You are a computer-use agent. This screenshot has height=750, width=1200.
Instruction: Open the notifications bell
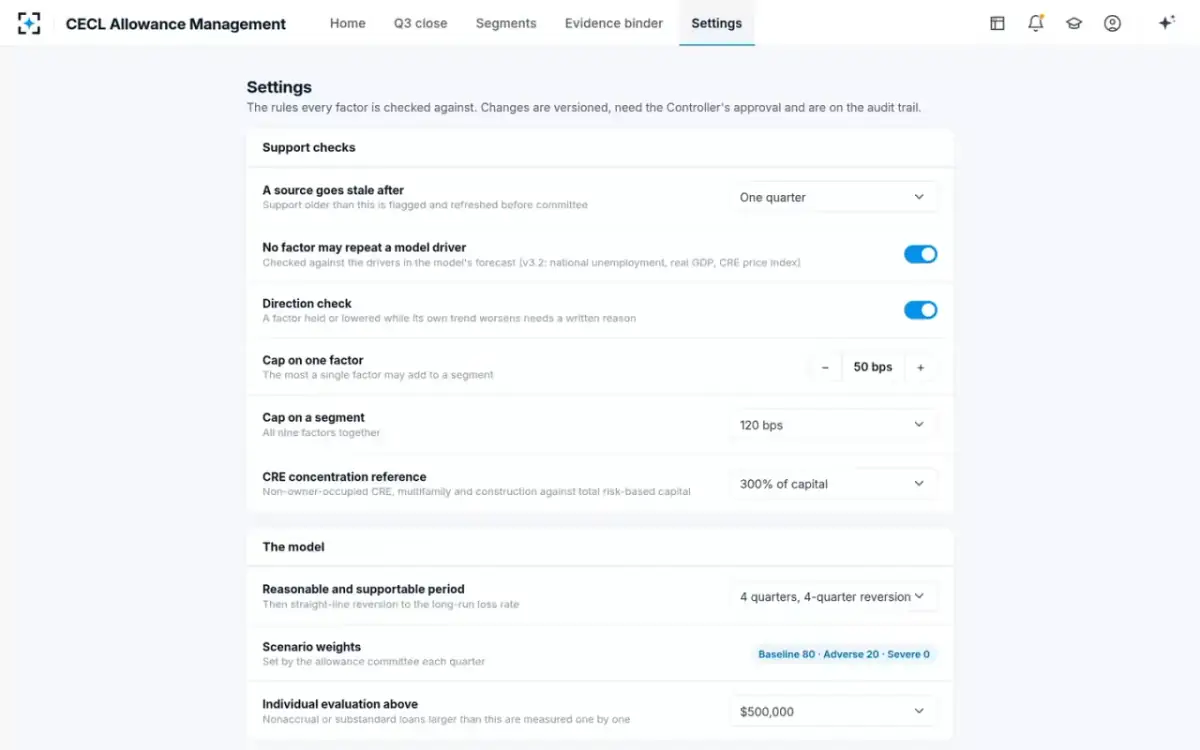(x=1036, y=23)
